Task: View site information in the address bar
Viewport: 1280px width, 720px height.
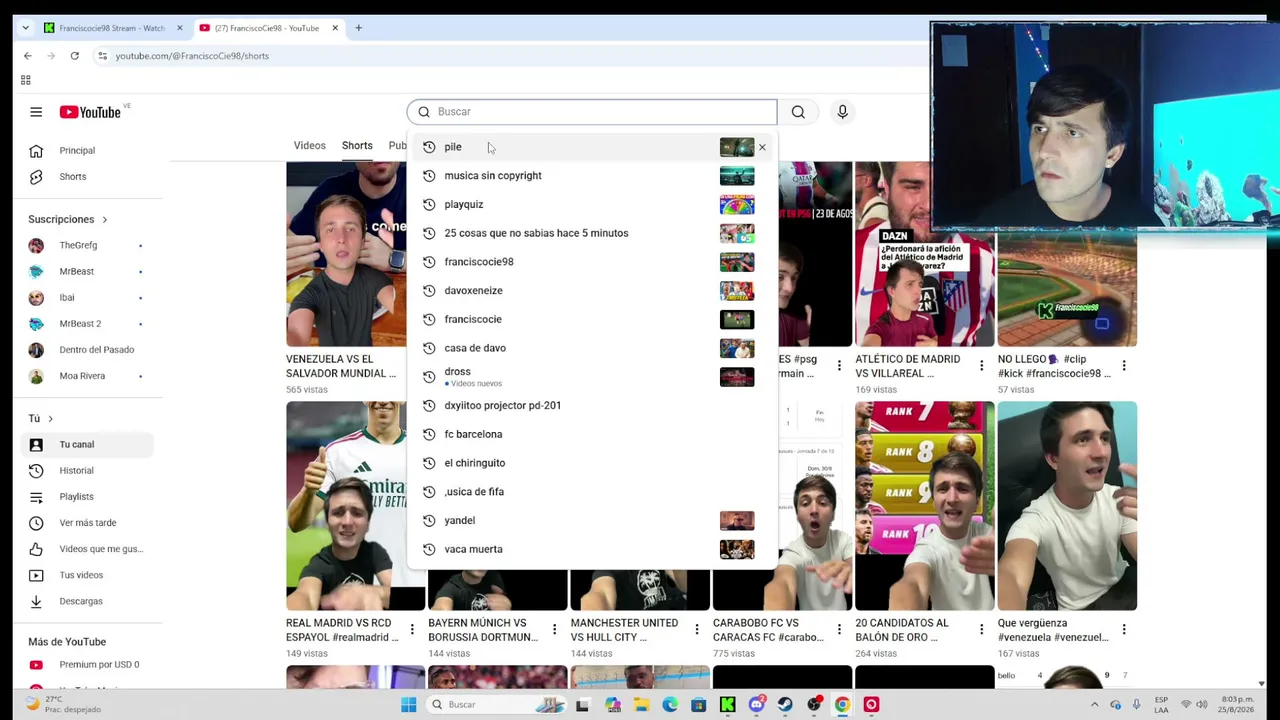Action: pos(102,56)
